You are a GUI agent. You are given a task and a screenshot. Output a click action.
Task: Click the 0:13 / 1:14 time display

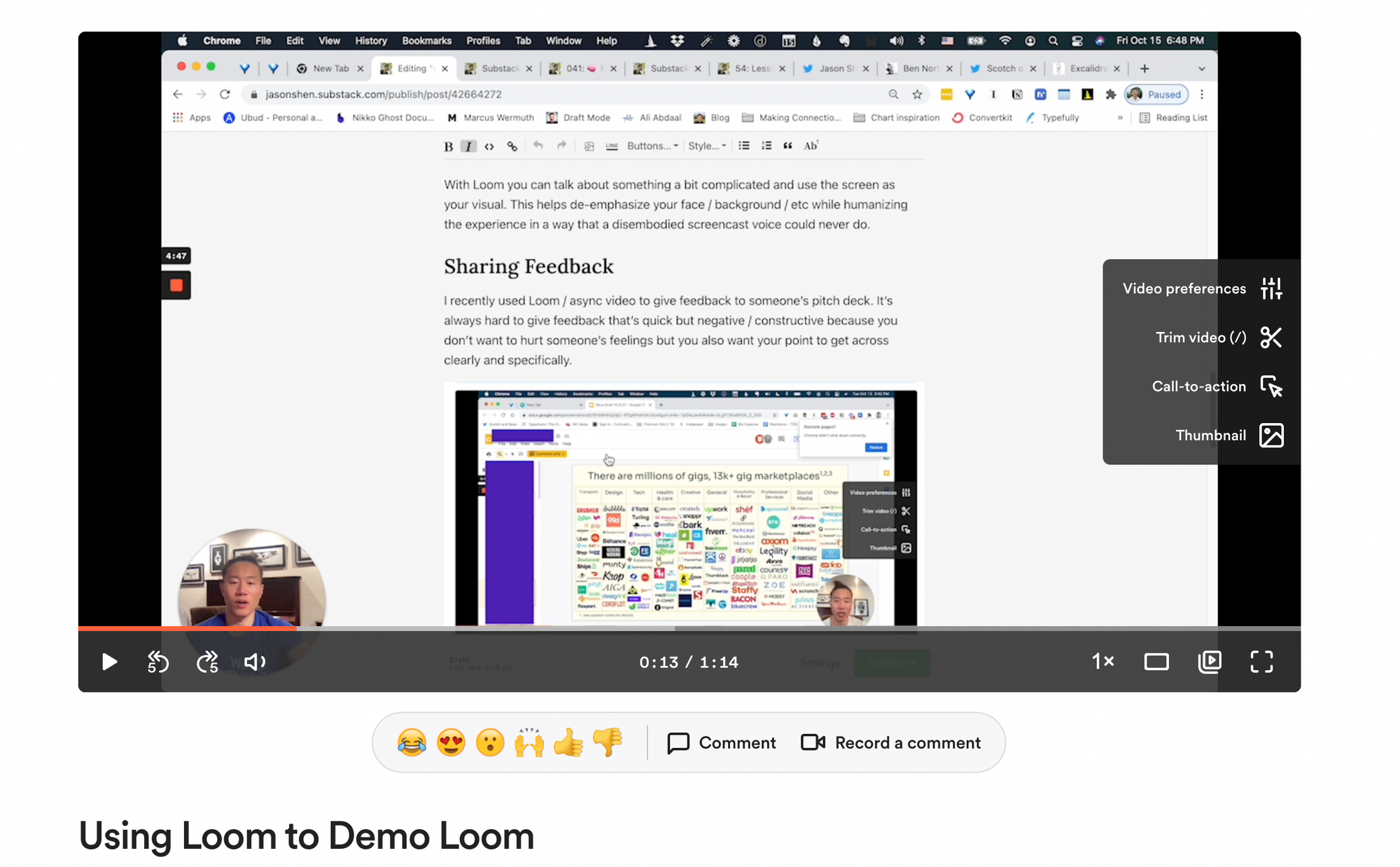click(x=689, y=663)
